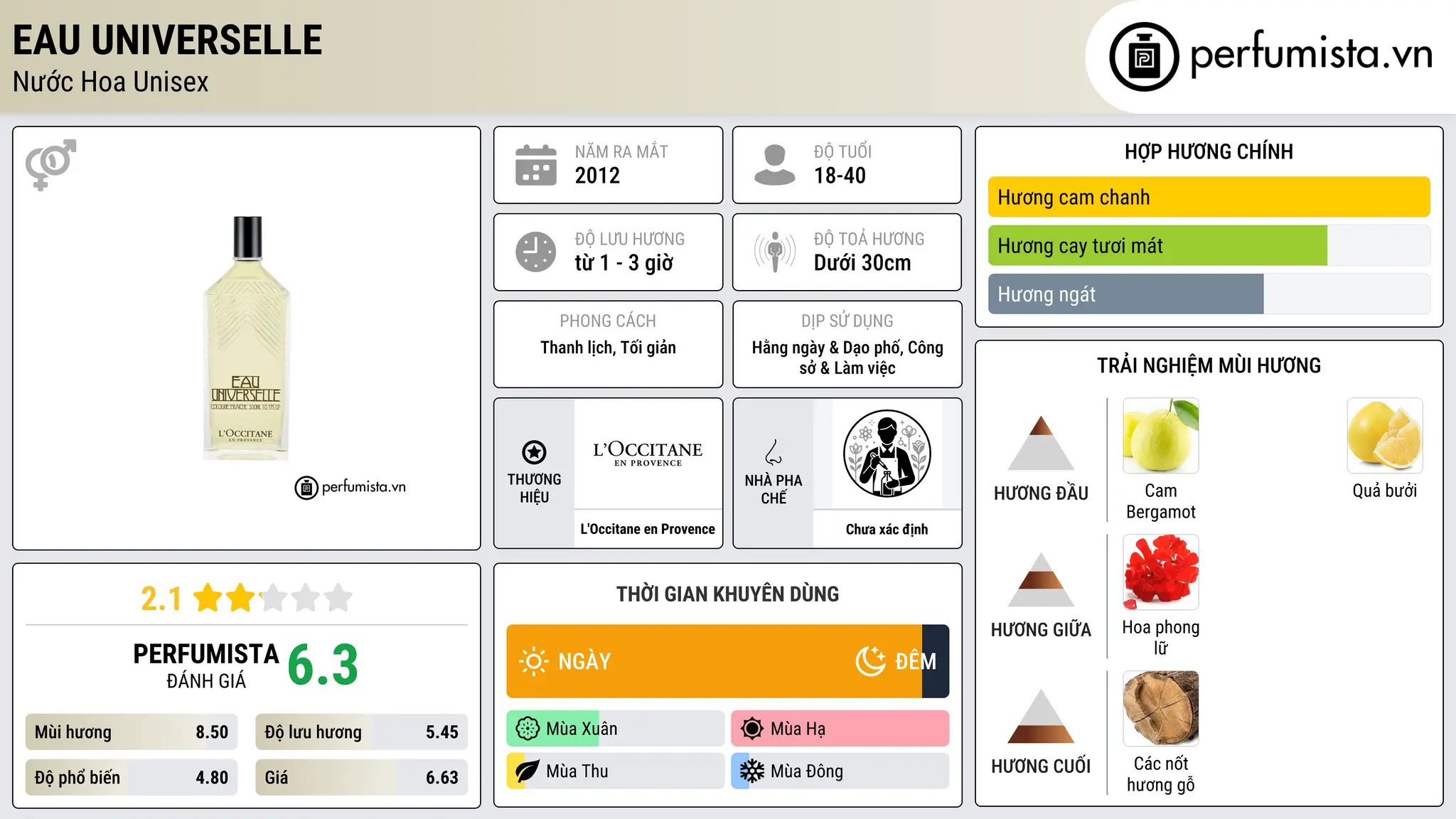Click the HƯƠNG ĐẦU pyramid icon

pos(1041,443)
